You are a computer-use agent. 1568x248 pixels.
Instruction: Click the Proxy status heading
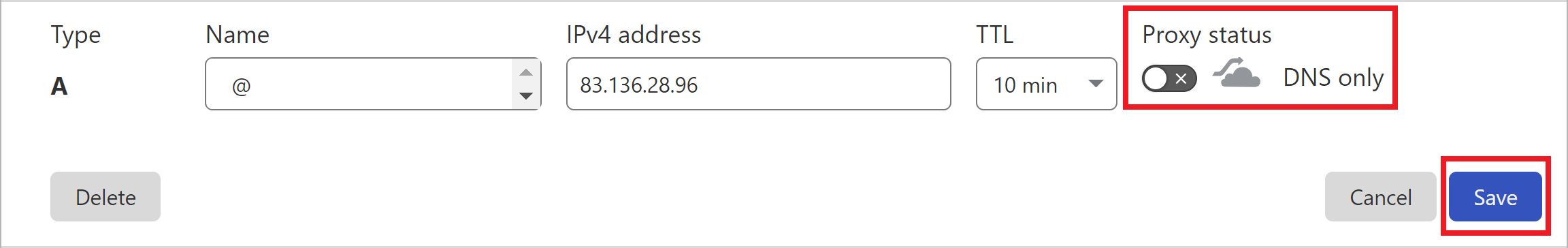coord(1207,35)
